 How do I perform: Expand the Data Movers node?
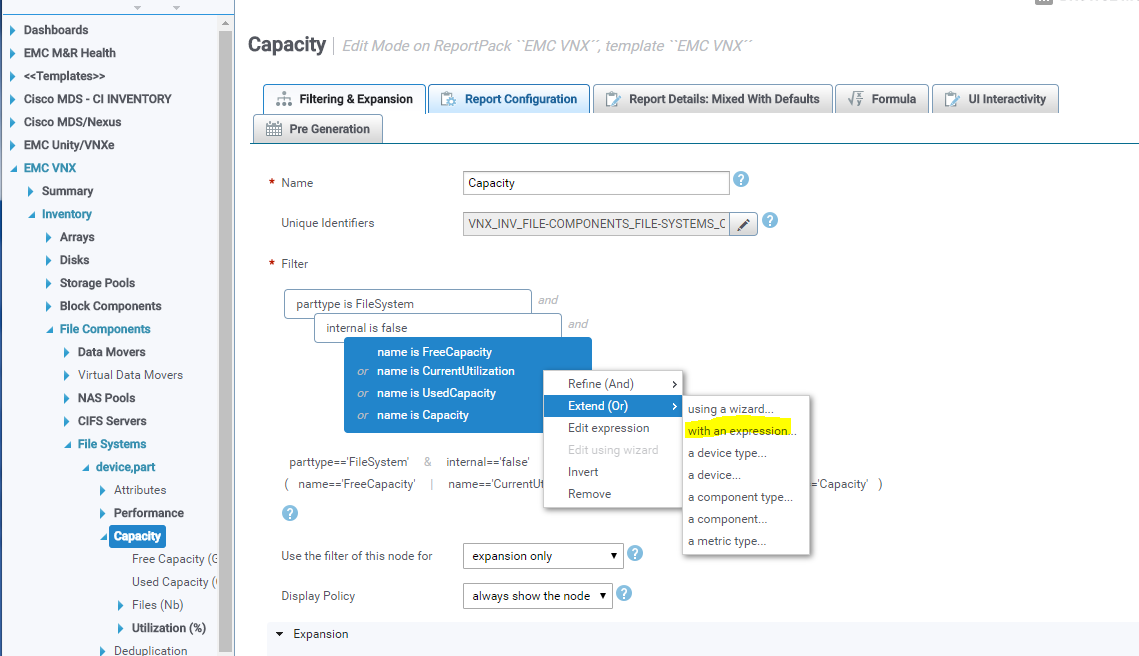67,352
